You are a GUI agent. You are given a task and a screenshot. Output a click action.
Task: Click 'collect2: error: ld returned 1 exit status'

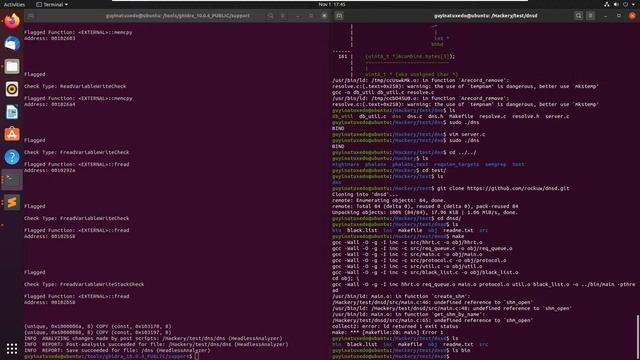pyautogui.click(x=395, y=327)
